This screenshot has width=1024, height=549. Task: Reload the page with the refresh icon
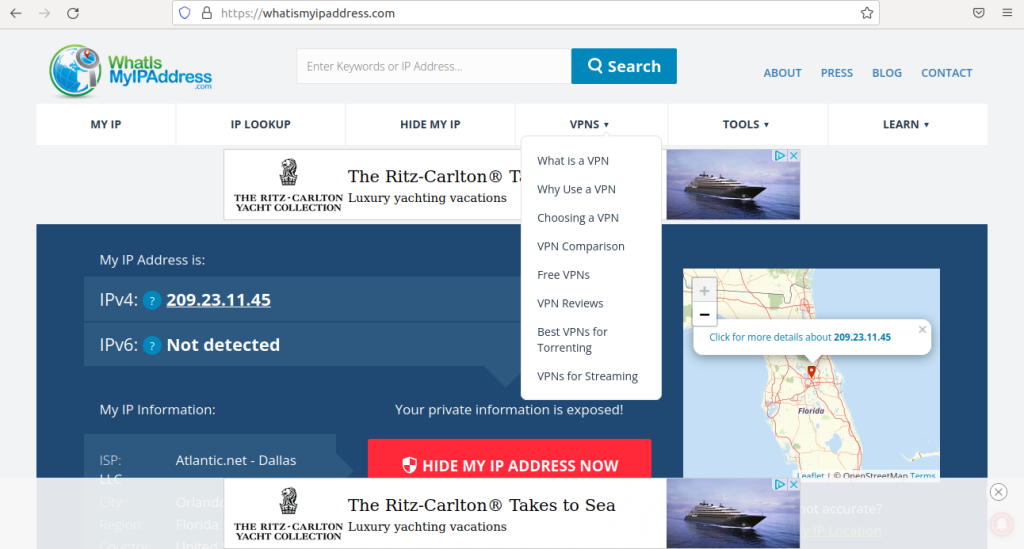point(73,13)
